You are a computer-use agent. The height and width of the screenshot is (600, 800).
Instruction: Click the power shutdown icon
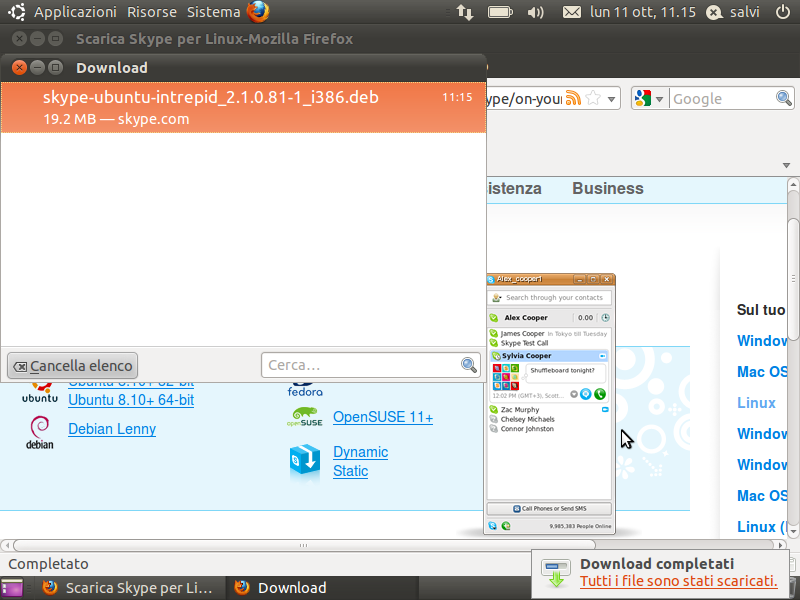click(783, 12)
